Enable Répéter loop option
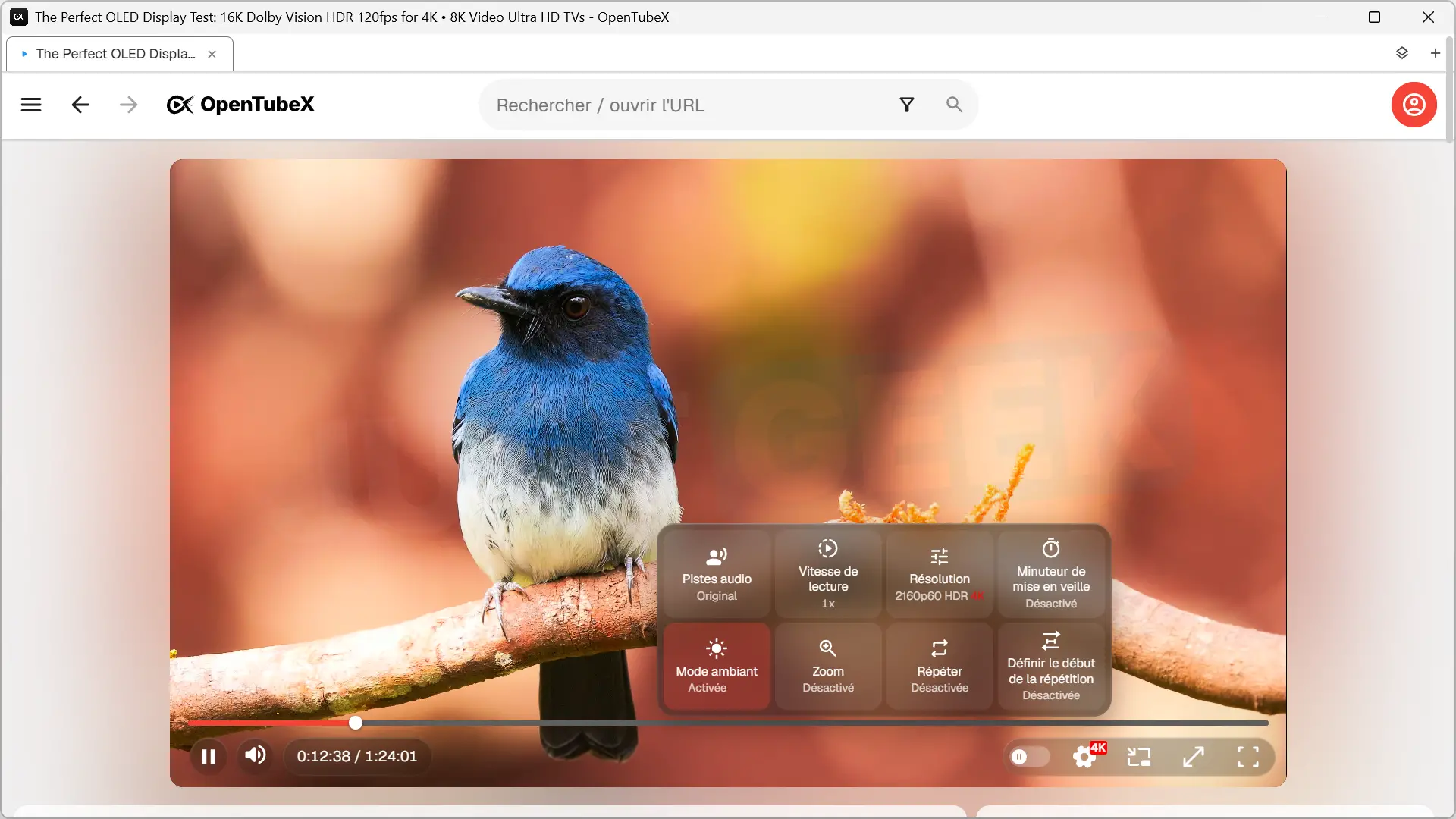This screenshot has width=1456, height=819. click(940, 667)
